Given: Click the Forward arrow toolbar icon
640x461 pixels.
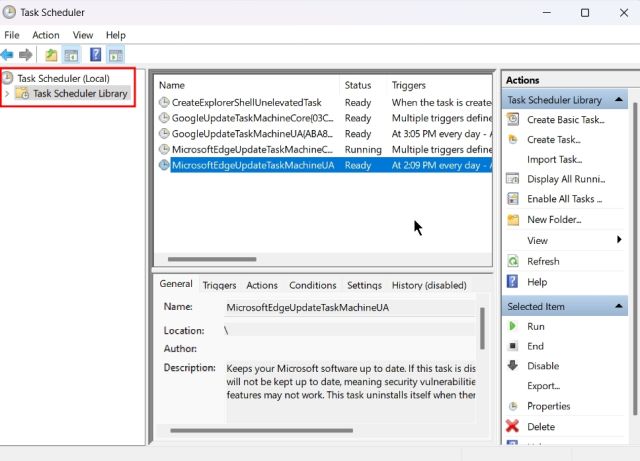Looking at the screenshot, I should (x=25, y=54).
